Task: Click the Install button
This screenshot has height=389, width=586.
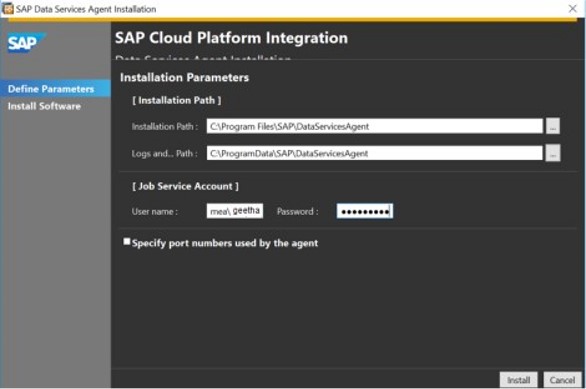Action: point(518,380)
